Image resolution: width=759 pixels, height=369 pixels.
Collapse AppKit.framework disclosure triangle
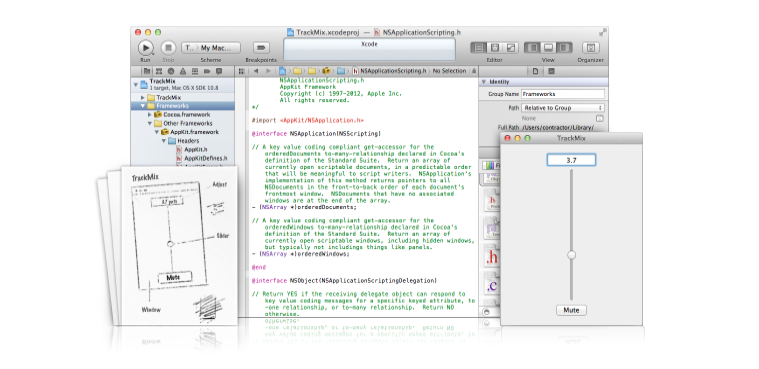pyautogui.click(x=156, y=132)
